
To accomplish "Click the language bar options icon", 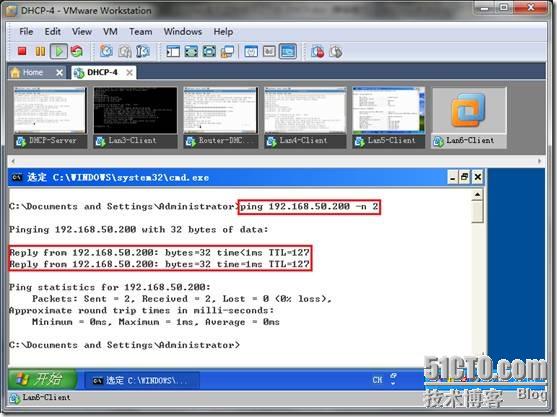I will pyautogui.click(x=393, y=379).
